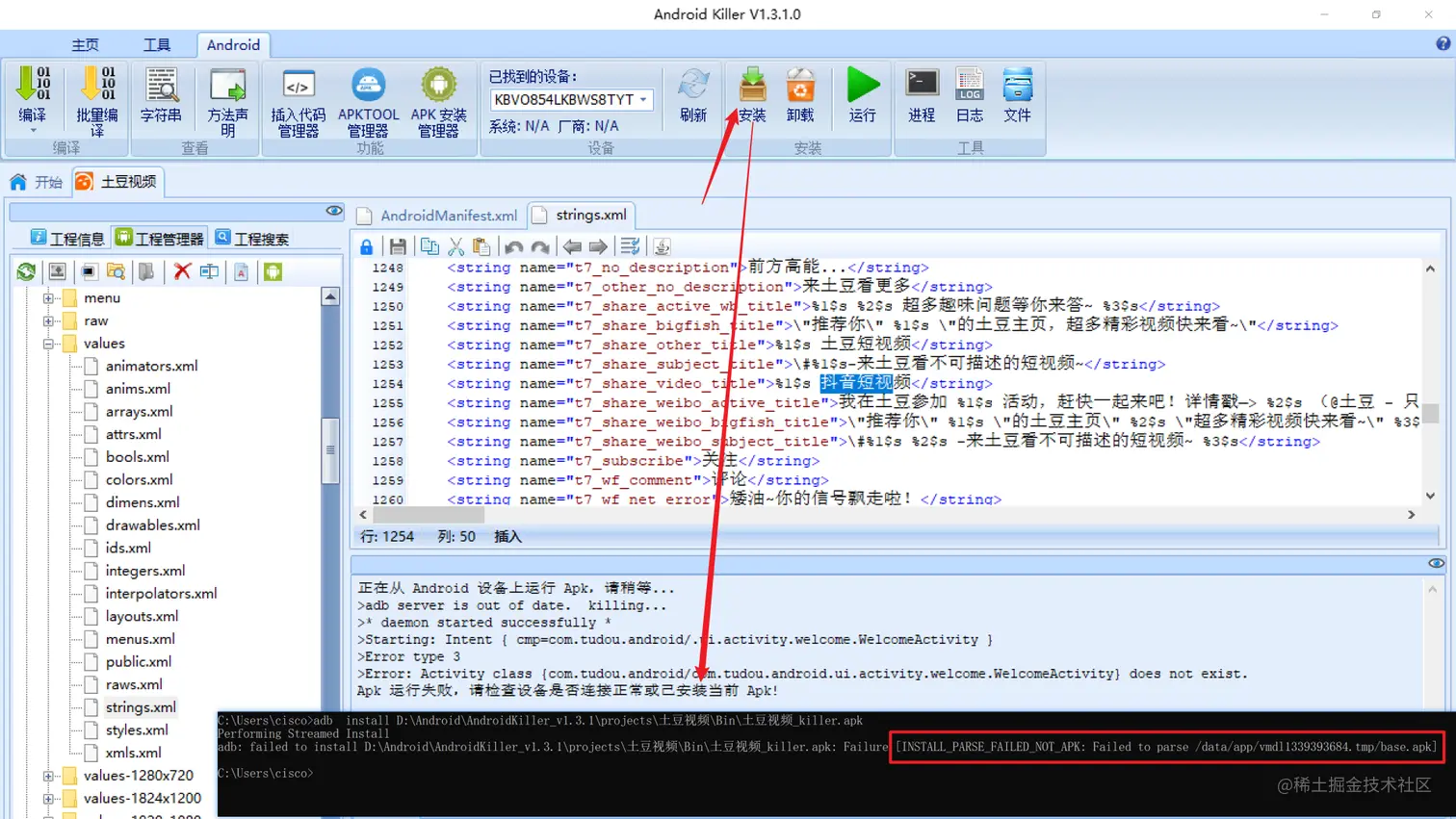Click the copy icon in editor toolbar
Viewport: 1456px width, 819px height.
pyautogui.click(x=429, y=246)
